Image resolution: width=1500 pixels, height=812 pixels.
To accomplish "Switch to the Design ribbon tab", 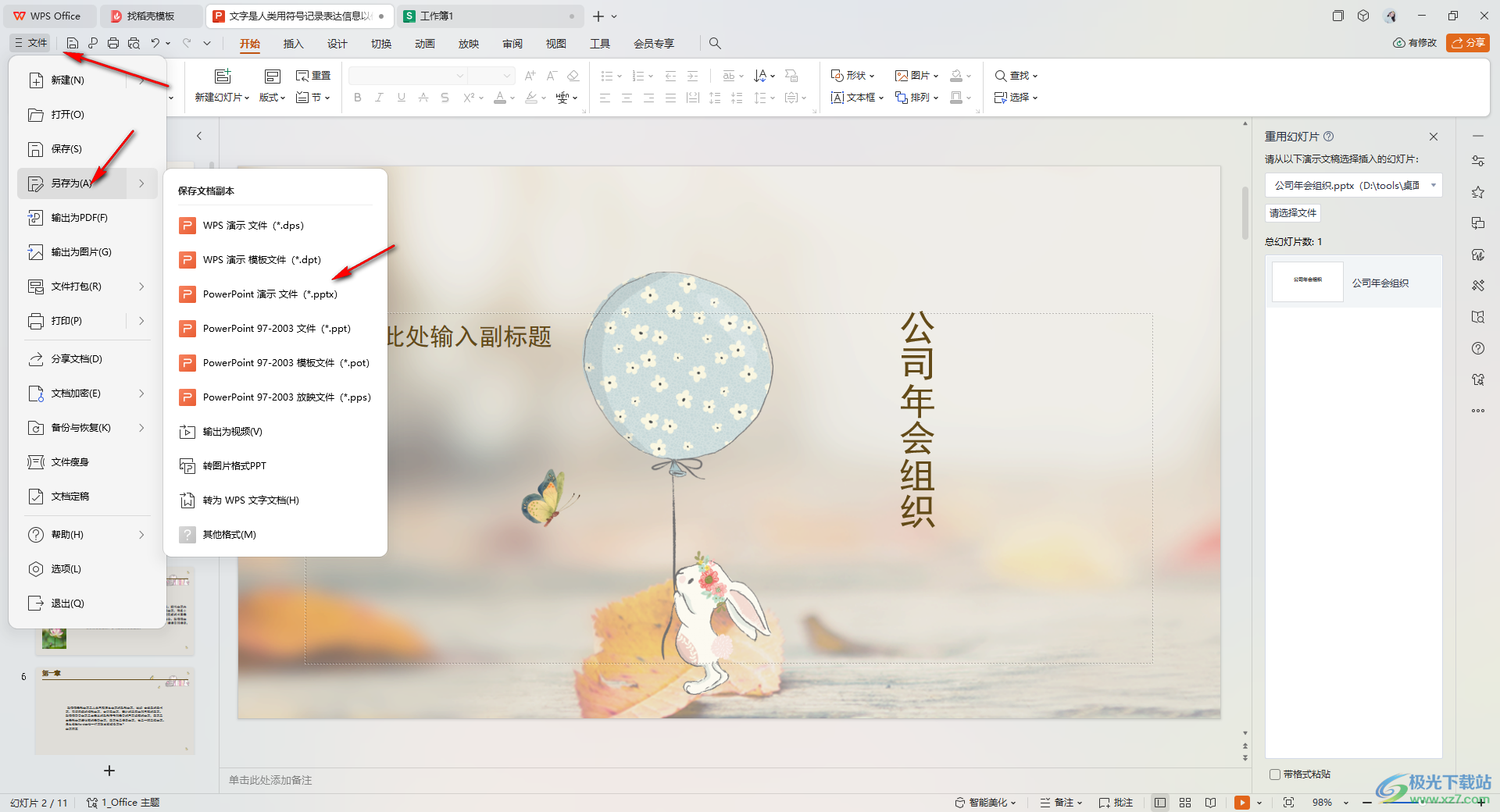I will pyautogui.click(x=337, y=44).
